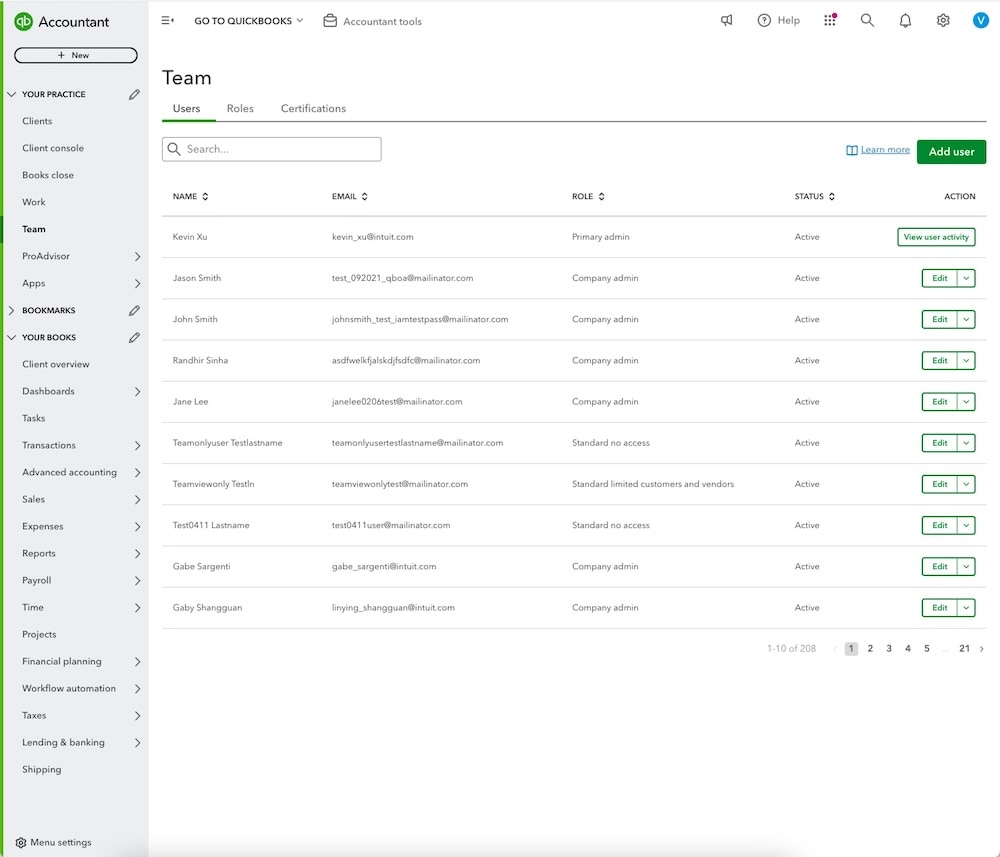
Task: Open the announcements megaphone icon
Action: click(x=726, y=20)
